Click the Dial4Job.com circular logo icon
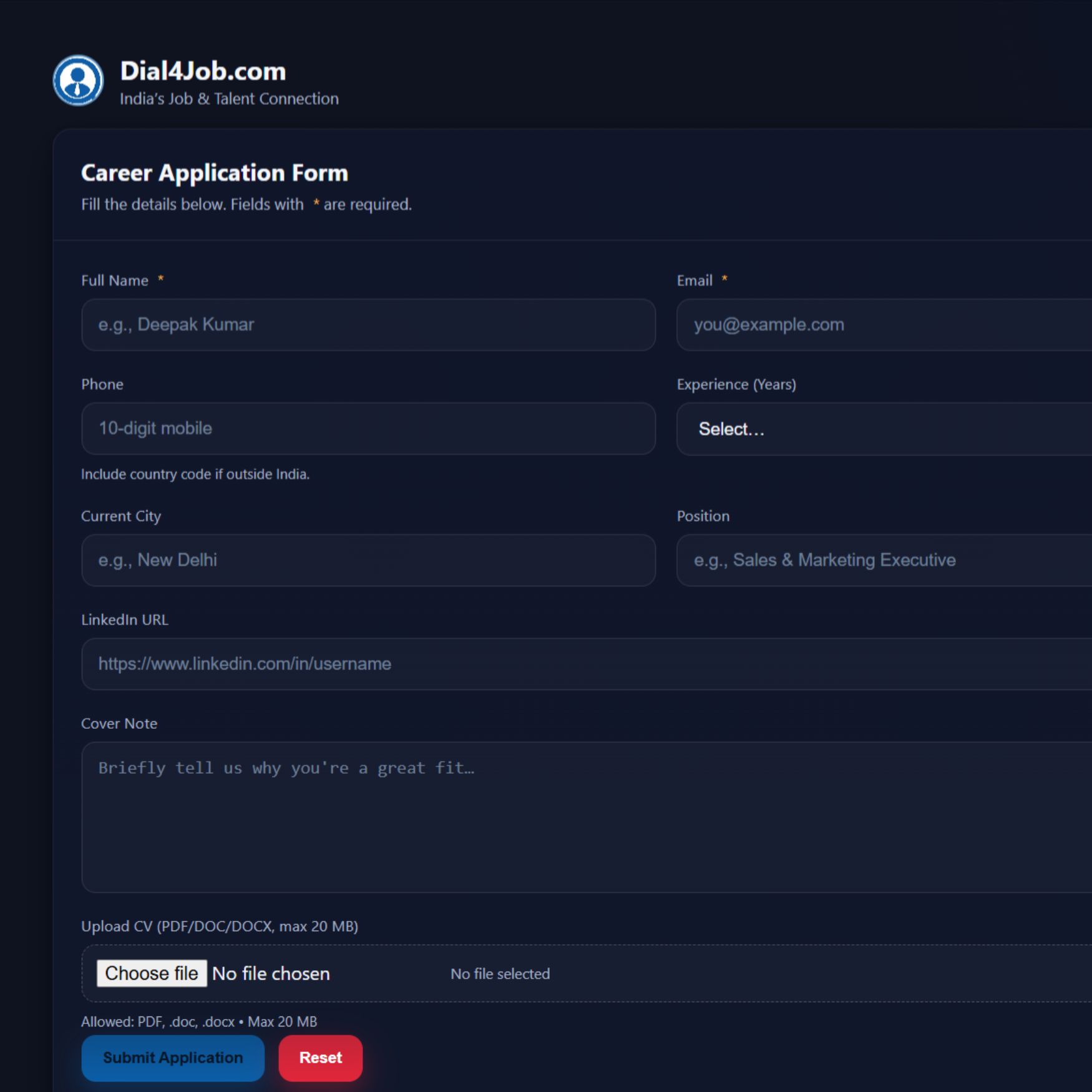Image resolution: width=1092 pixels, height=1092 pixels. 78,80
